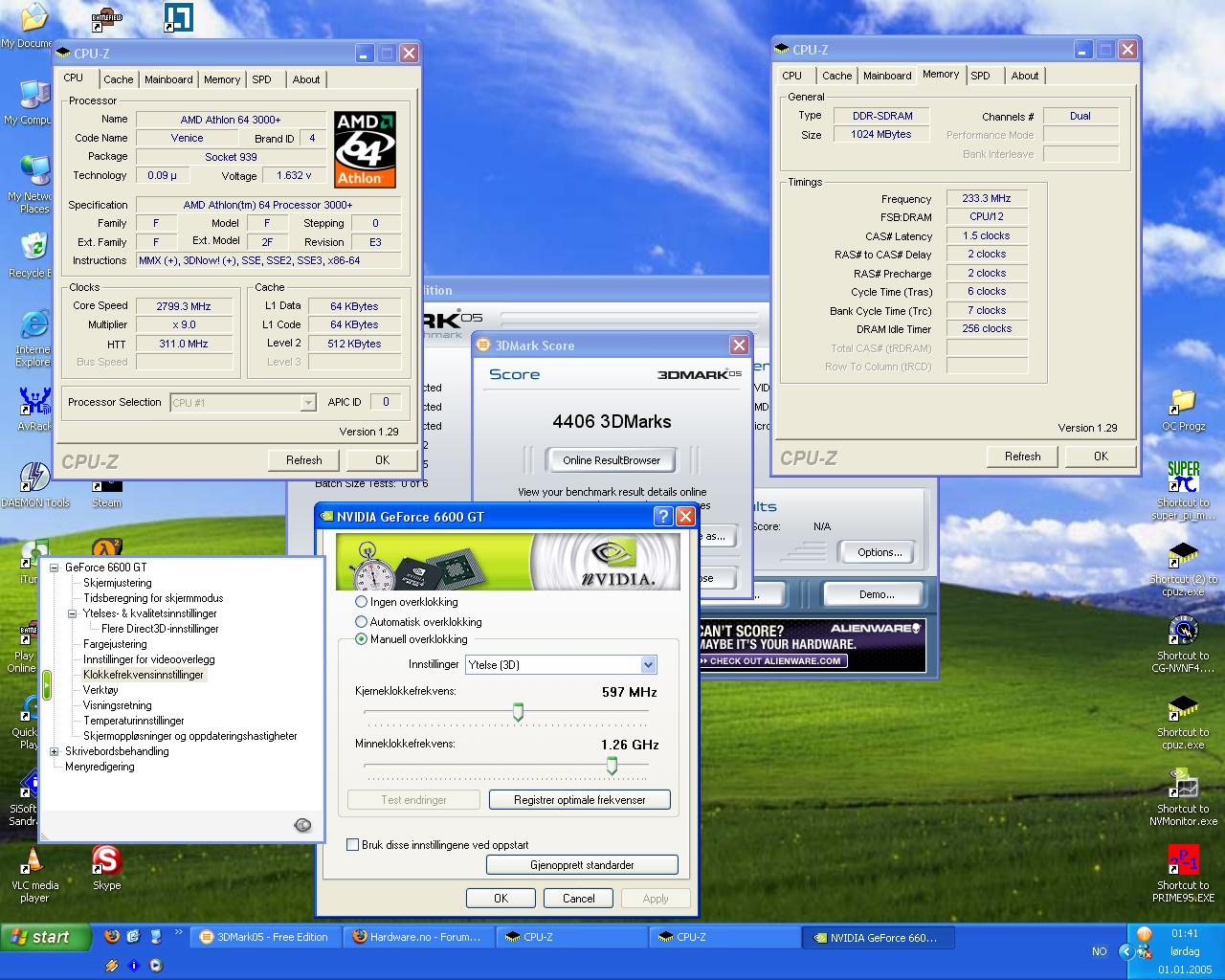
Task: Open Start menu
Action: point(46,937)
